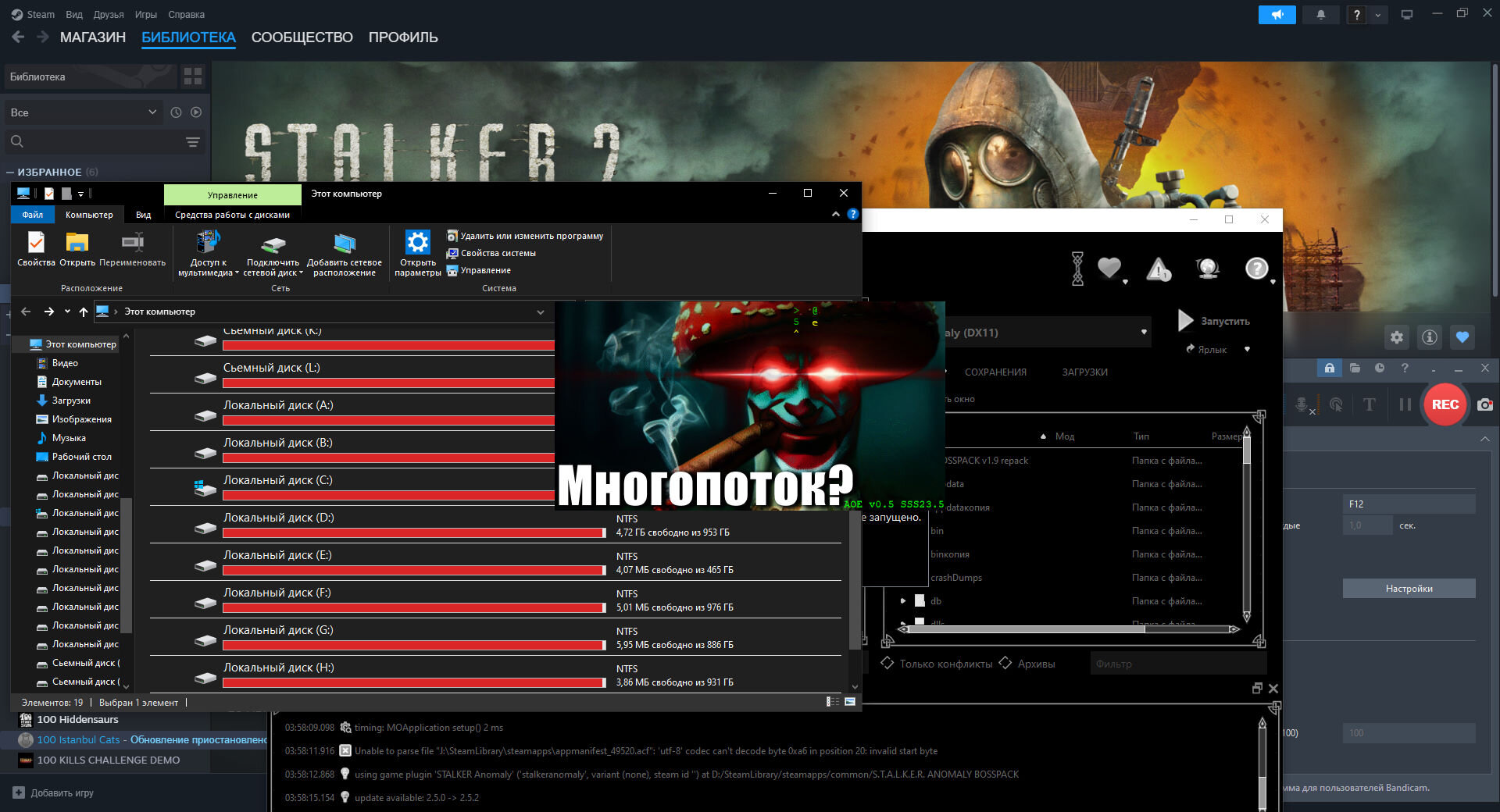Open Steam Друзья menu
This screenshot has width=1500, height=812.
click(109, 15)
